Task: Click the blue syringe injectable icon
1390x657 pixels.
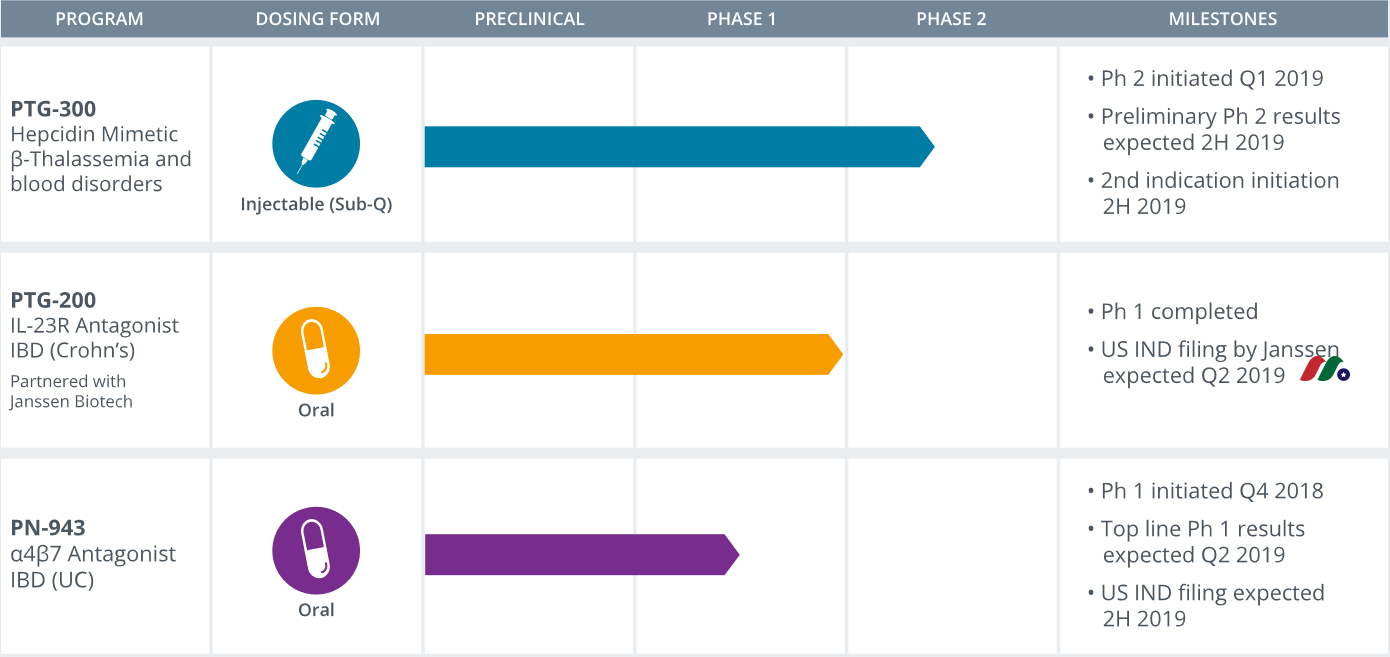Action: 316,144
